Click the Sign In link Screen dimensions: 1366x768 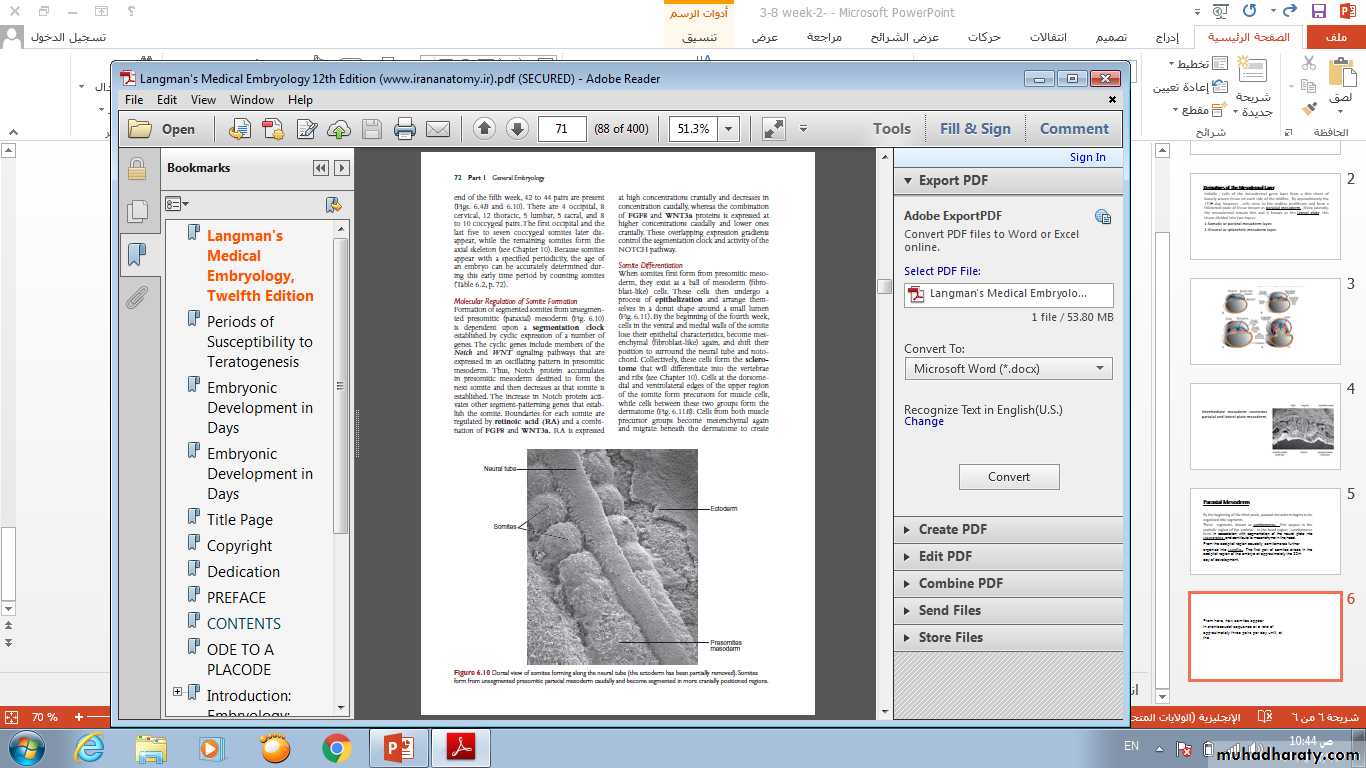click(x=1087, y=157)
